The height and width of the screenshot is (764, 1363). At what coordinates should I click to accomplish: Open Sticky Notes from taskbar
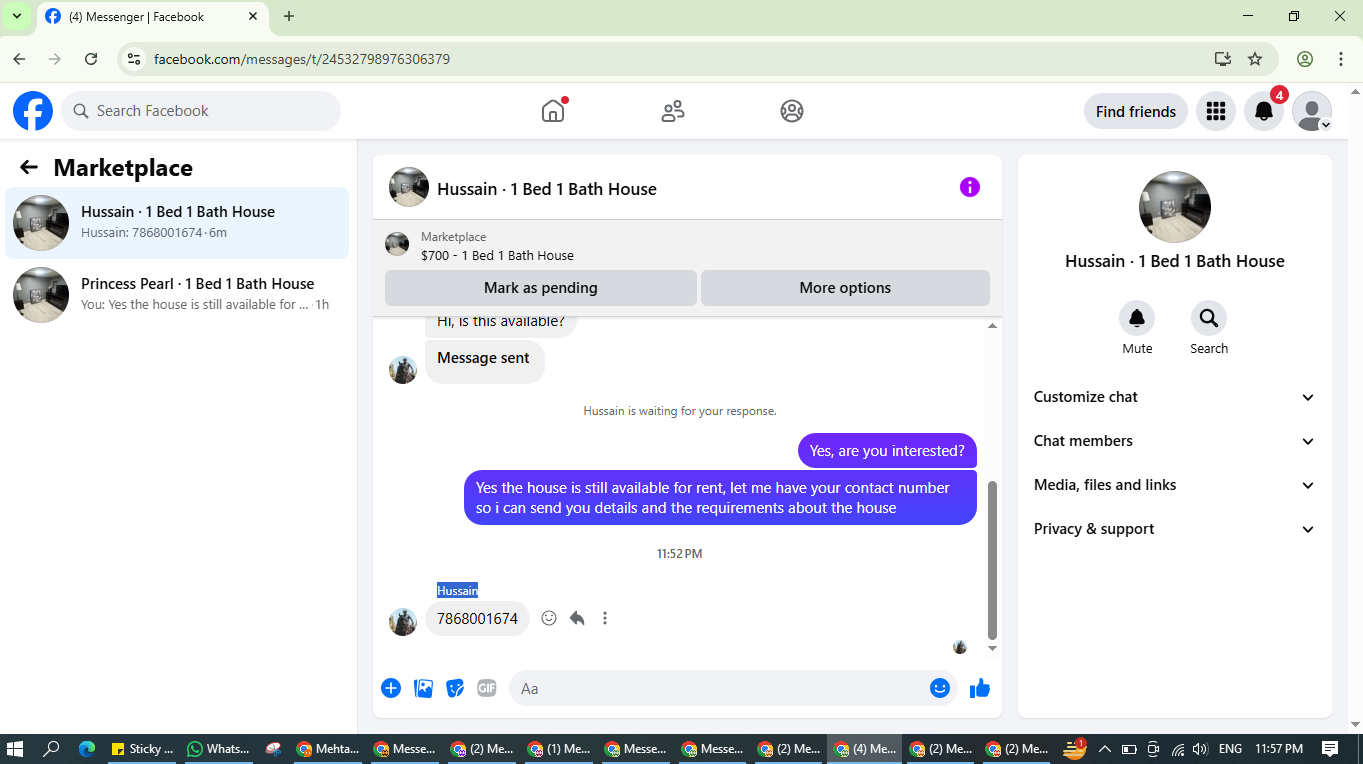pos(143,748)
